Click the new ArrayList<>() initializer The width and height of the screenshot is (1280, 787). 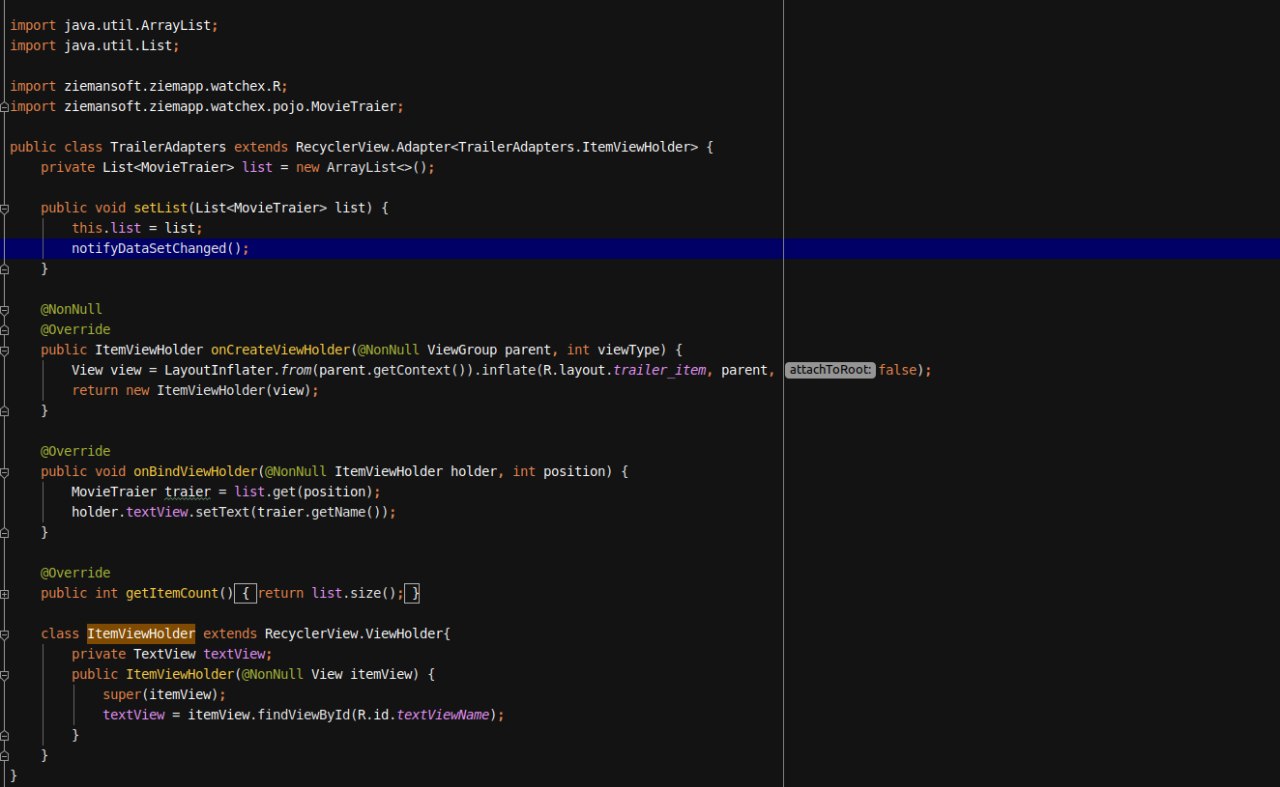click(x=362, y=167)
